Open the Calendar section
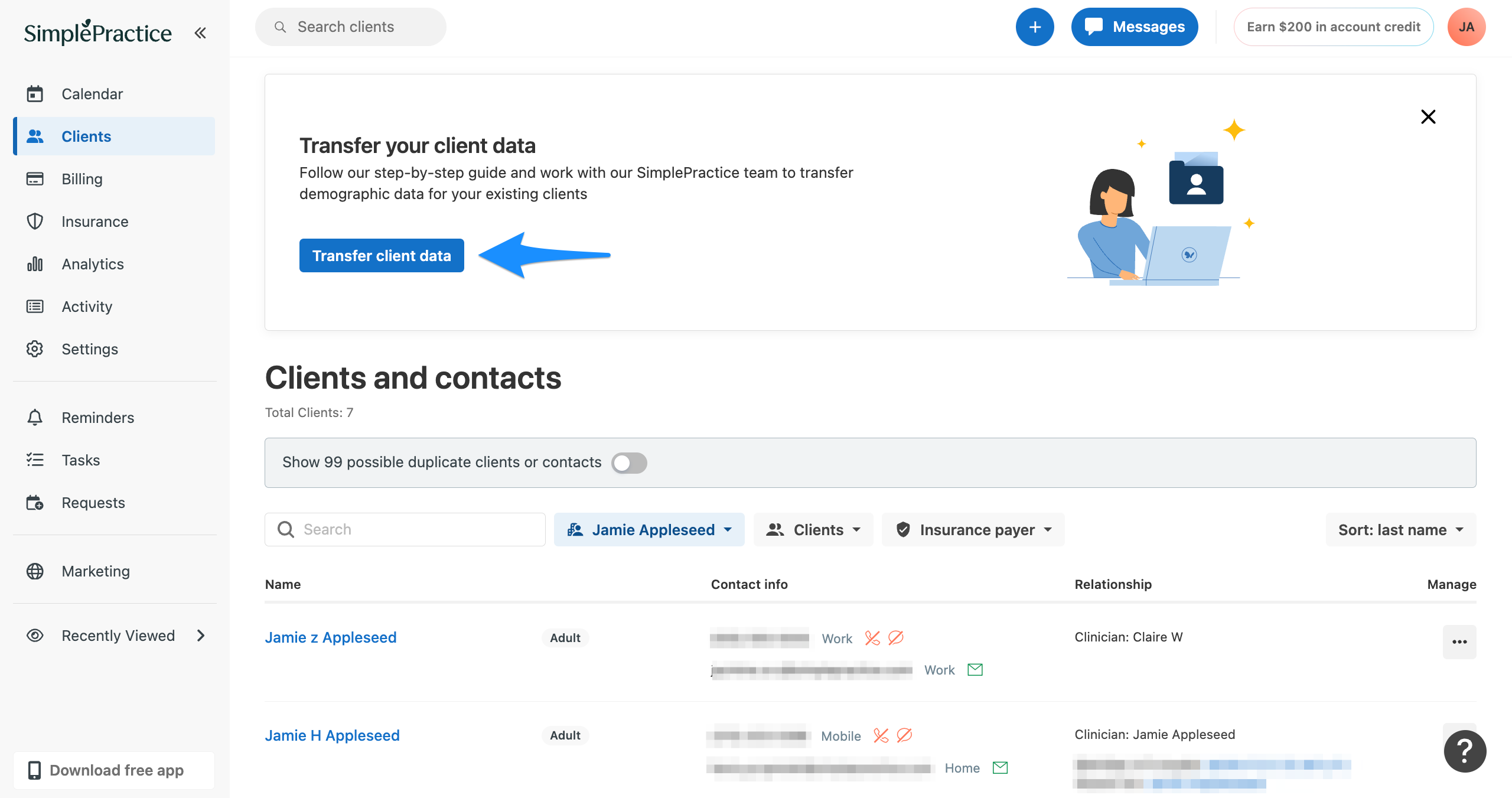Screen dimensions: 1512x798 coord(92,93)
